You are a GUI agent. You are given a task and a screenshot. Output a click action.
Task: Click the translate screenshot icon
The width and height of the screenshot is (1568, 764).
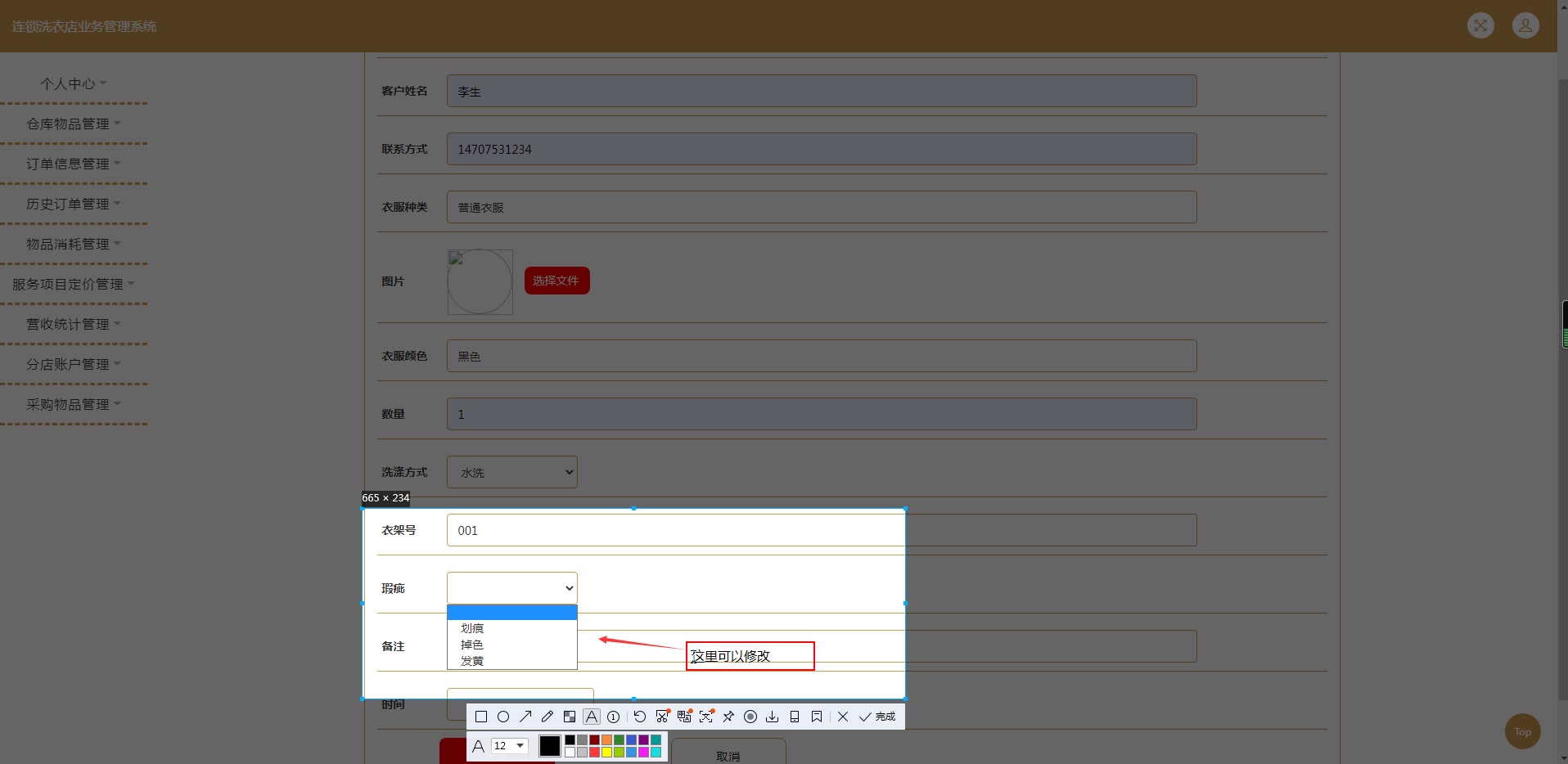point(685,716)
